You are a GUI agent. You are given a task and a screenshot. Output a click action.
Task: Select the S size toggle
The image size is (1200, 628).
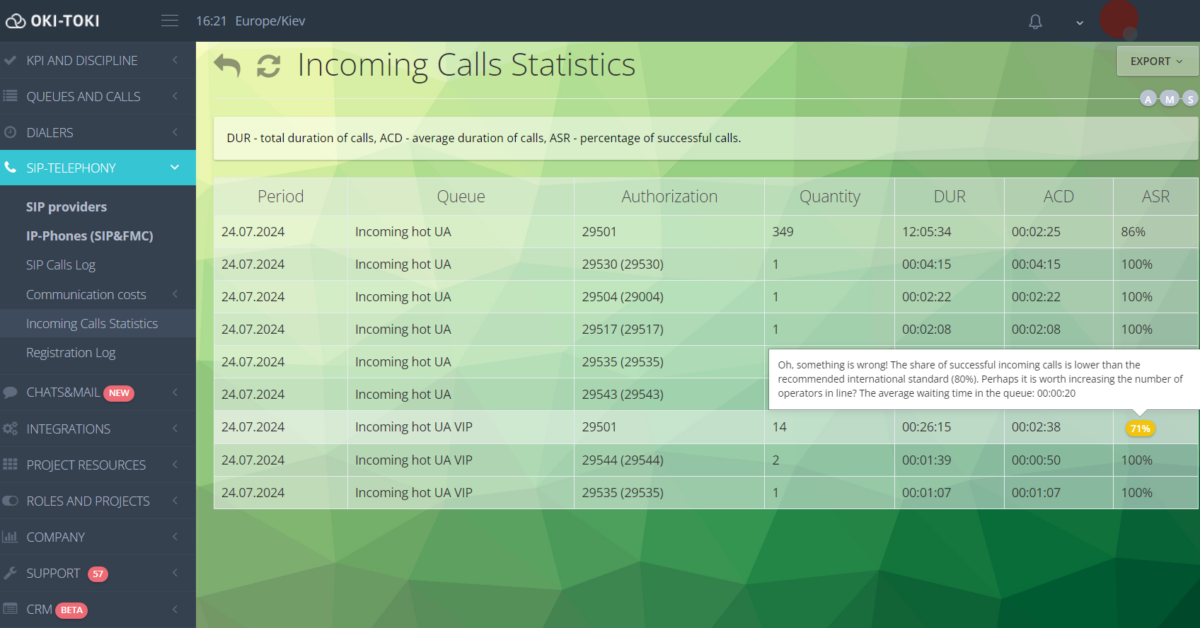(1190, 98)
